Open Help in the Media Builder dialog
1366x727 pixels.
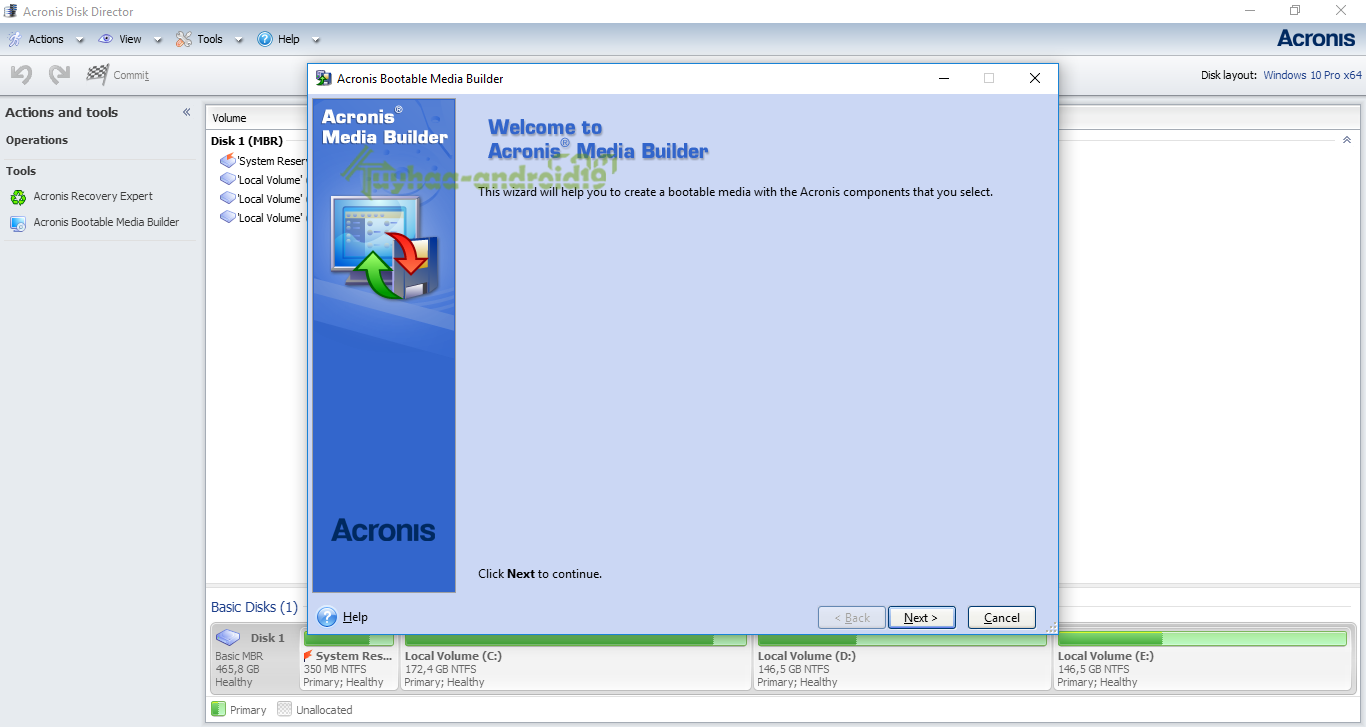pyautogui.click(x=355, y=617)
